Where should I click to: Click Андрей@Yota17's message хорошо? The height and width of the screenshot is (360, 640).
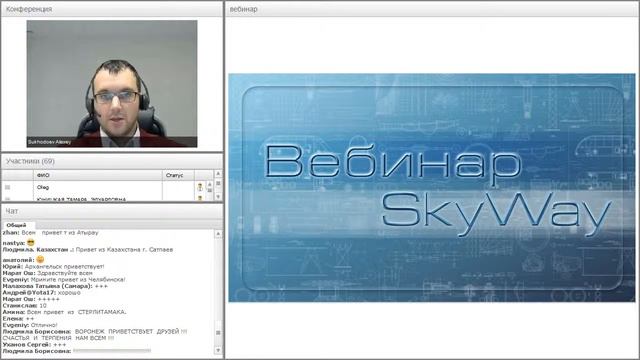pyautogui.click(x=42, y=293)
